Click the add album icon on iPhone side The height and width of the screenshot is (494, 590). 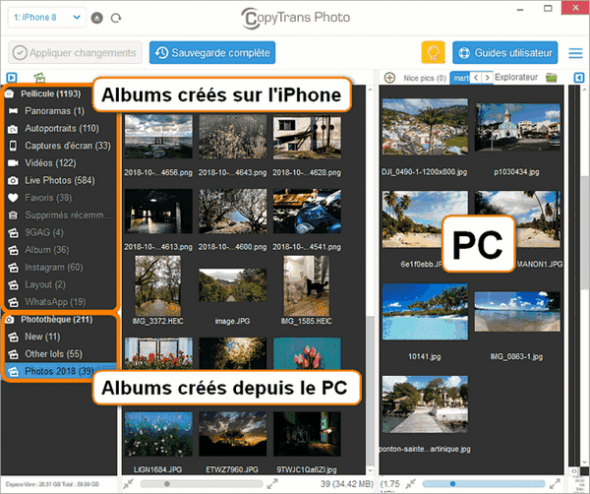pos(40,78)
